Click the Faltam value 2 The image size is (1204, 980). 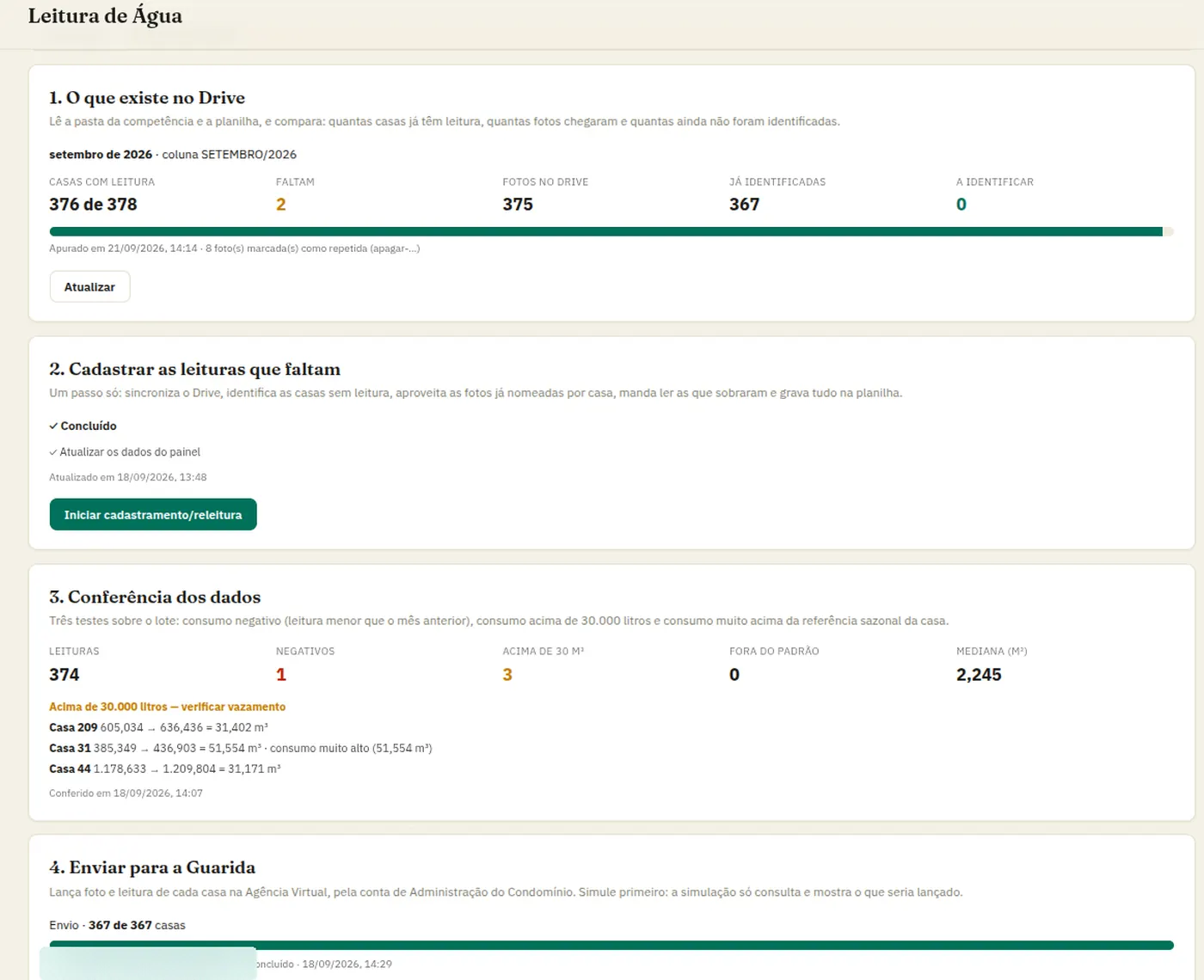coord(281,205)
